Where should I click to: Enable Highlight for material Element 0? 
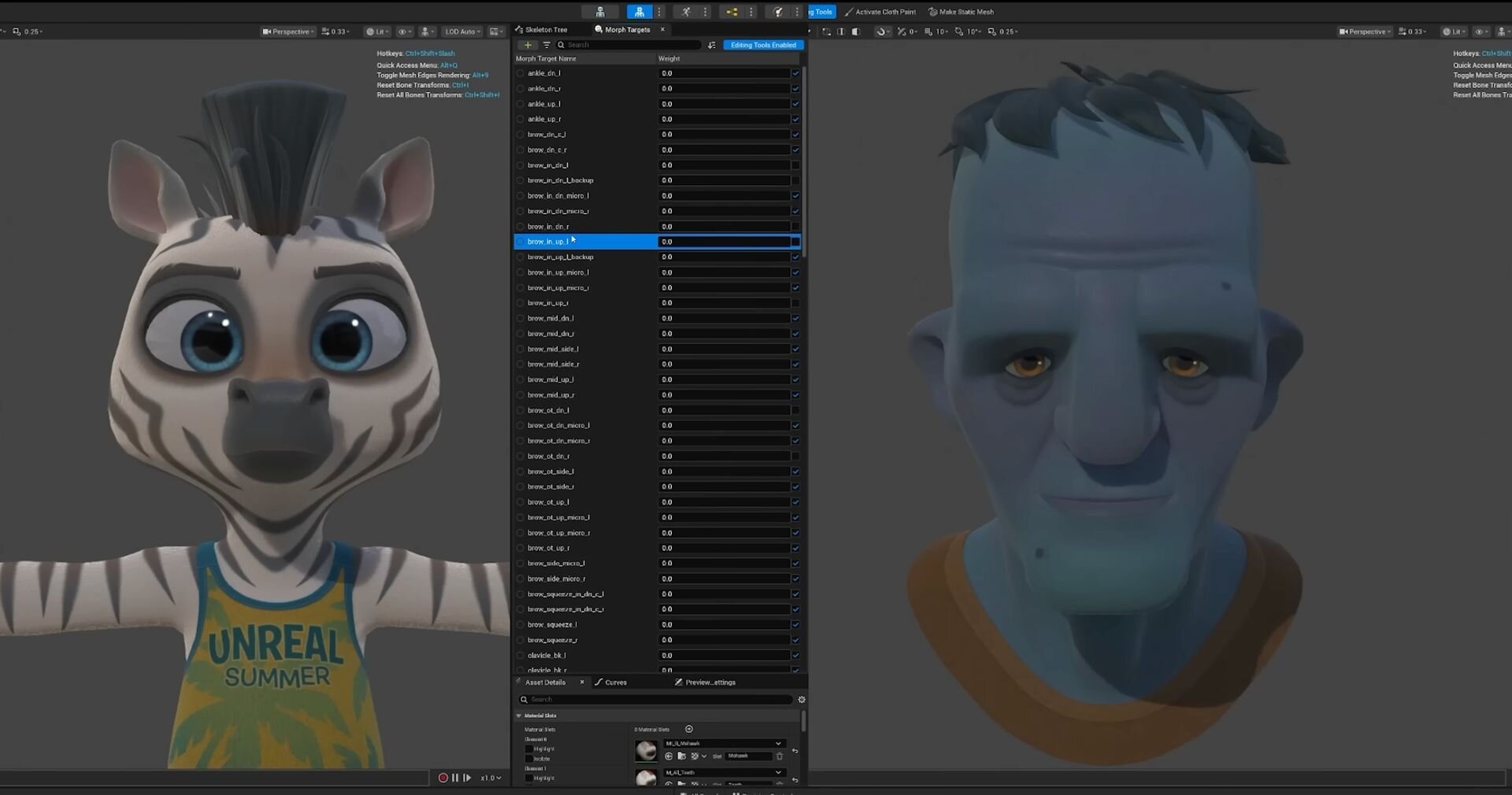(x=528, y=749)
